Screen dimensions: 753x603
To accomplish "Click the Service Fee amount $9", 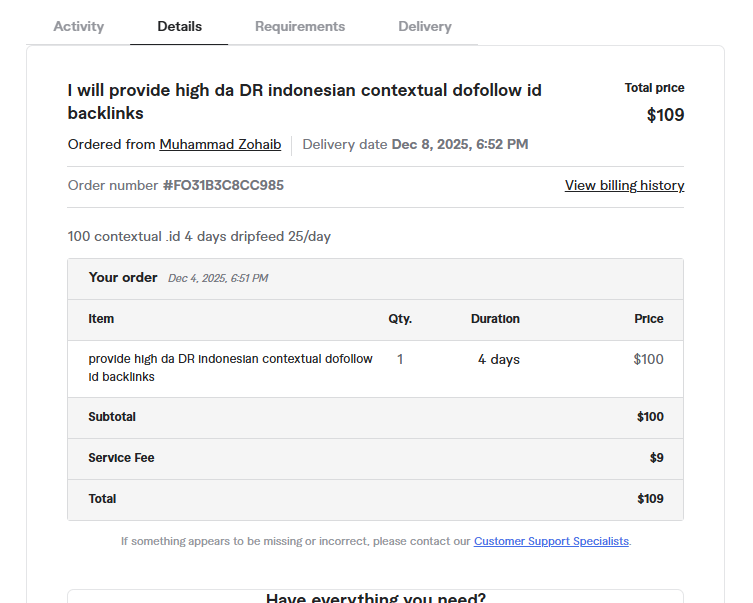I will pyautogui.click(x=655, y=458).
